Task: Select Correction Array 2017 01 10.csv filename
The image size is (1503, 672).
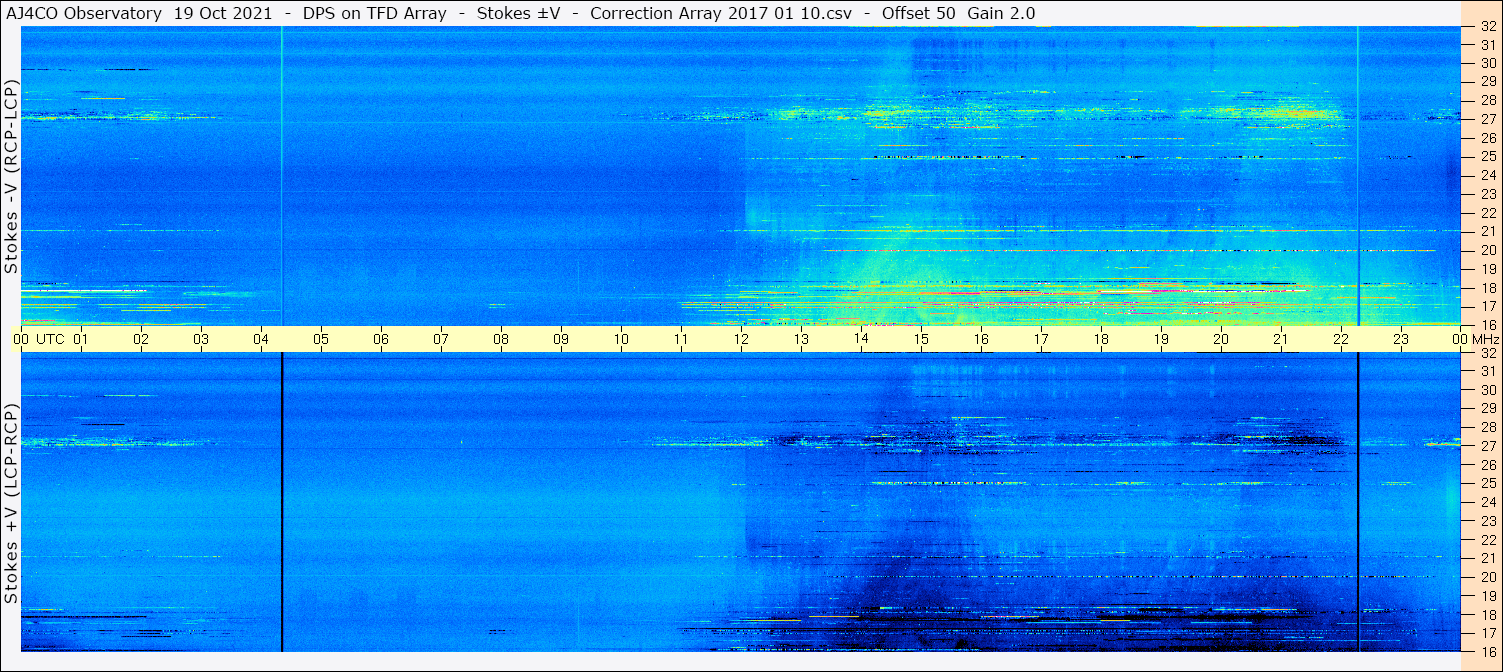Action: pos(721,13)
